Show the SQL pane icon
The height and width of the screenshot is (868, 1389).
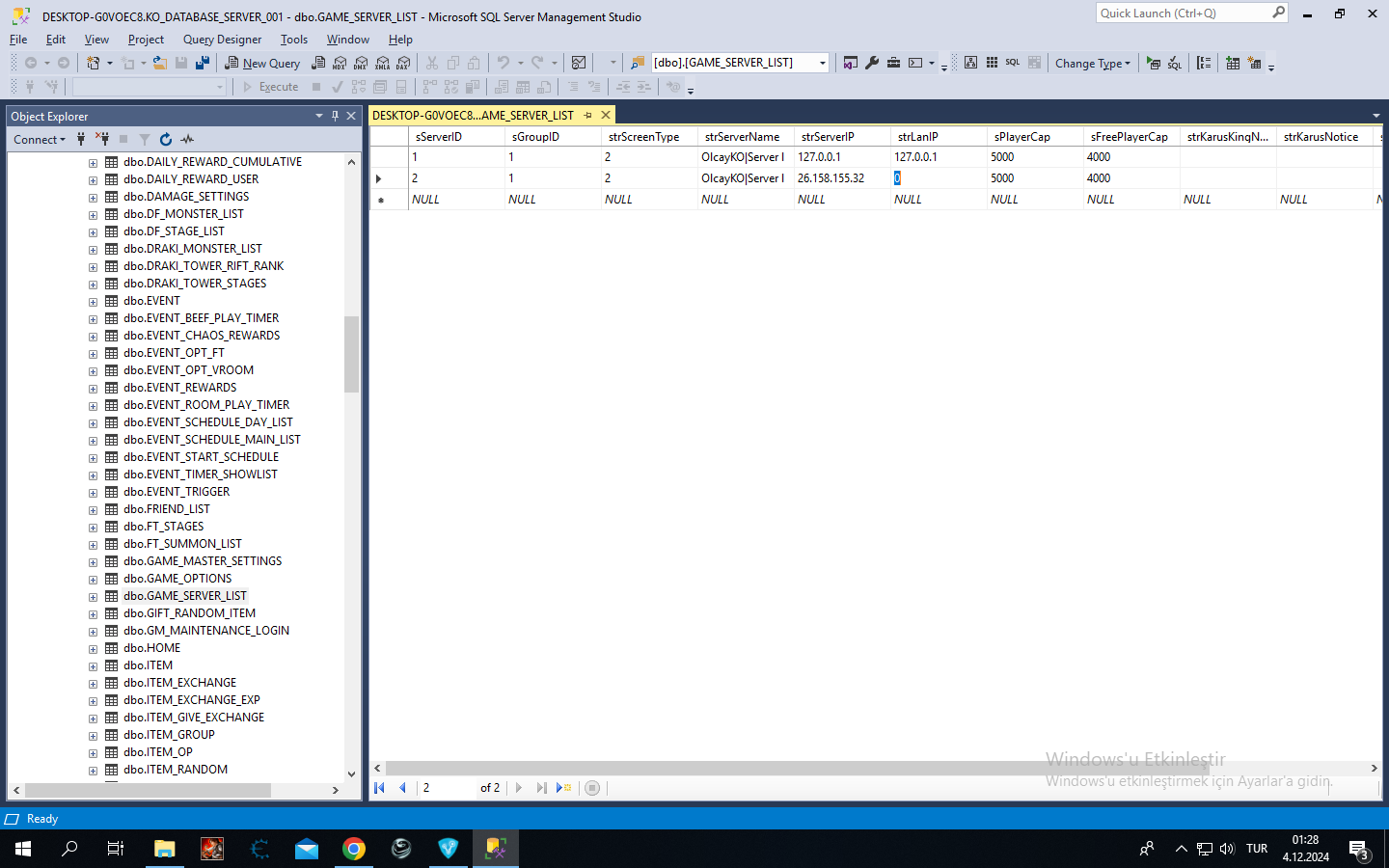1013,63
